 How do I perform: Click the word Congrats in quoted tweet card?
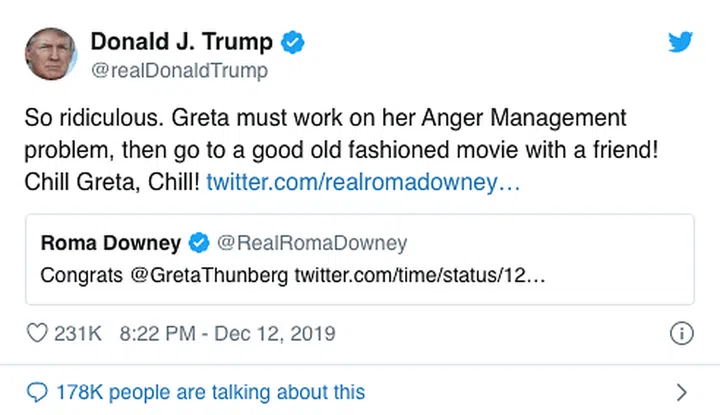[x=83, y=275]
